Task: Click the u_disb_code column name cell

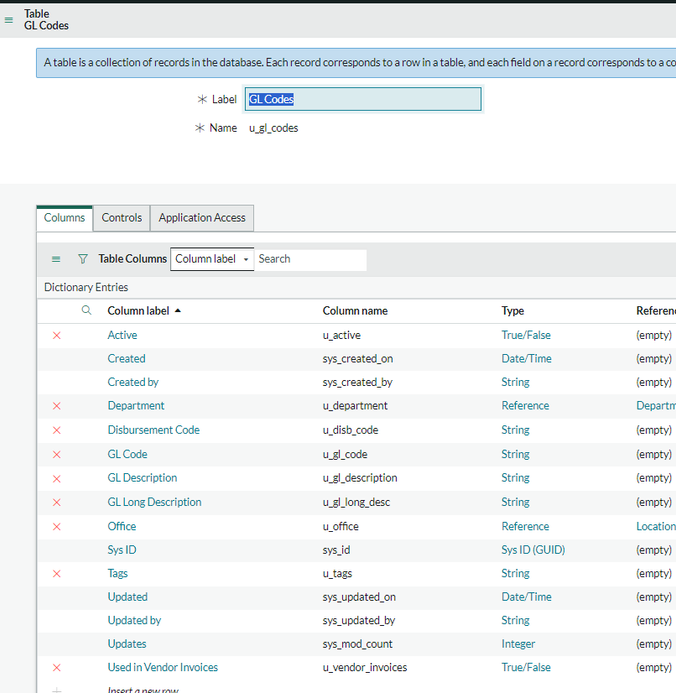Action: (x=350, y=430)
